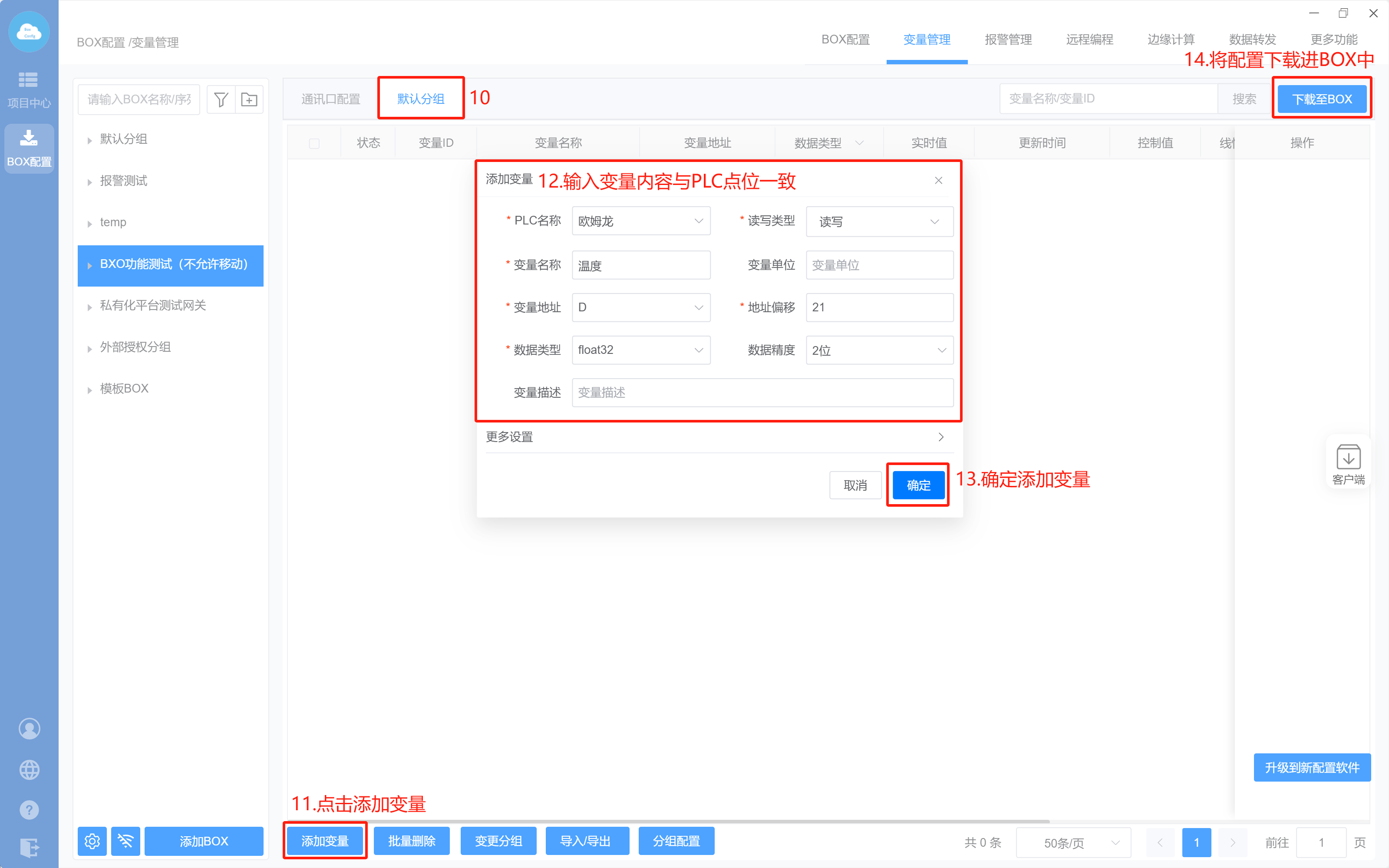Click the globe language icon
This screenshot has height=868, width=1389.
pyautogui.click(x=29, y=769)
